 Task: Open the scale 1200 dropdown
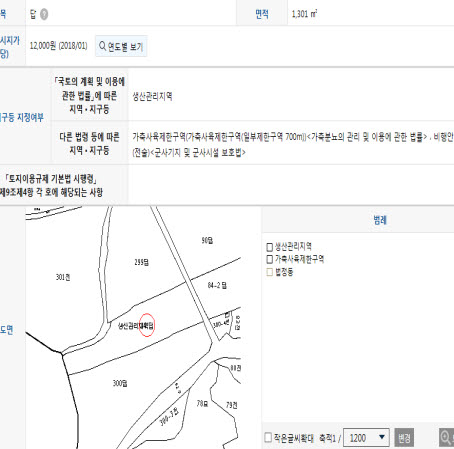[x=366, y=437]
